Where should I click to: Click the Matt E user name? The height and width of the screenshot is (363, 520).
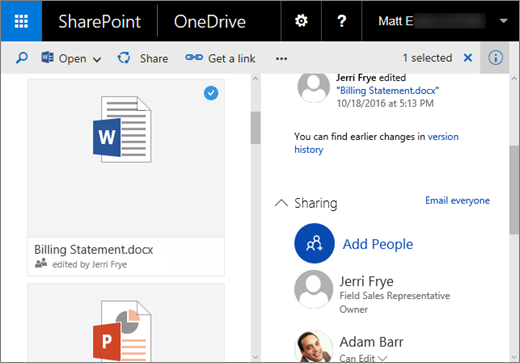396,21
